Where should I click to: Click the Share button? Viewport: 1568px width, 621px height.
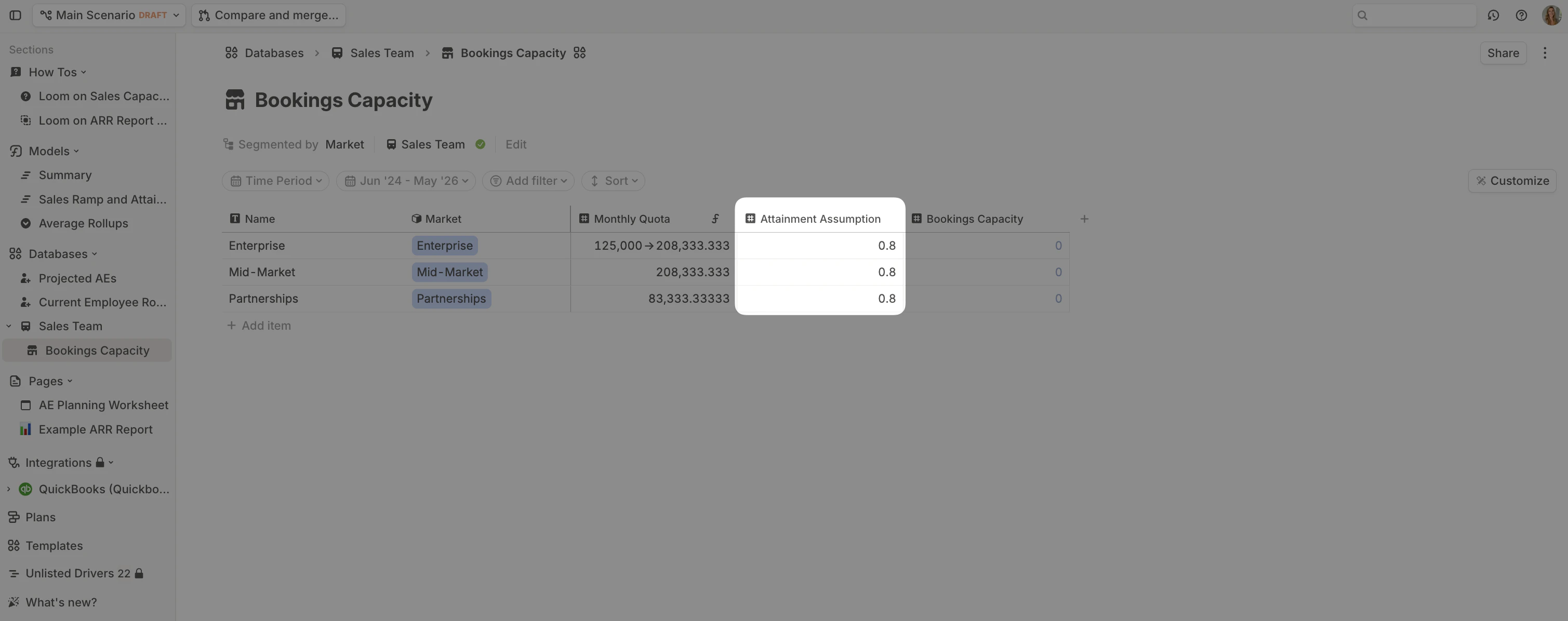click(x=1502, y=53)
